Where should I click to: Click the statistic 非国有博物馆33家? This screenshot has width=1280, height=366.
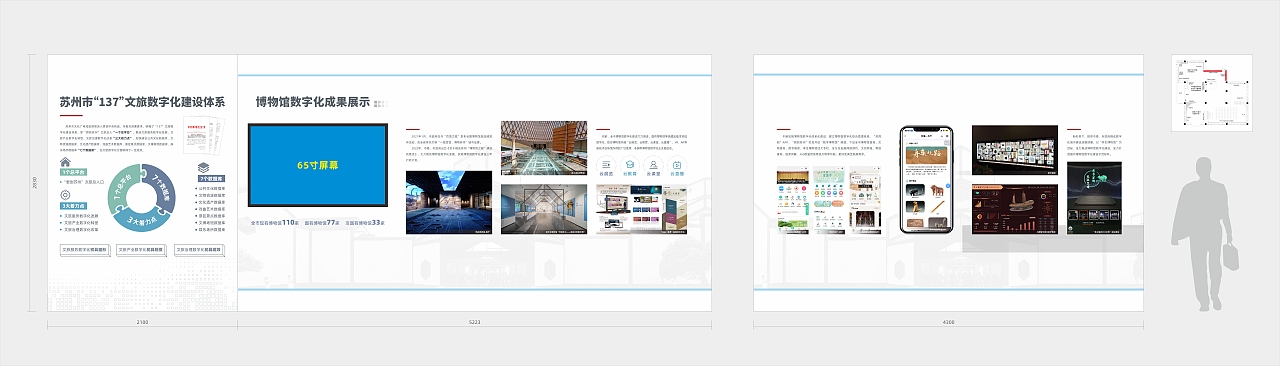[365, 223]
